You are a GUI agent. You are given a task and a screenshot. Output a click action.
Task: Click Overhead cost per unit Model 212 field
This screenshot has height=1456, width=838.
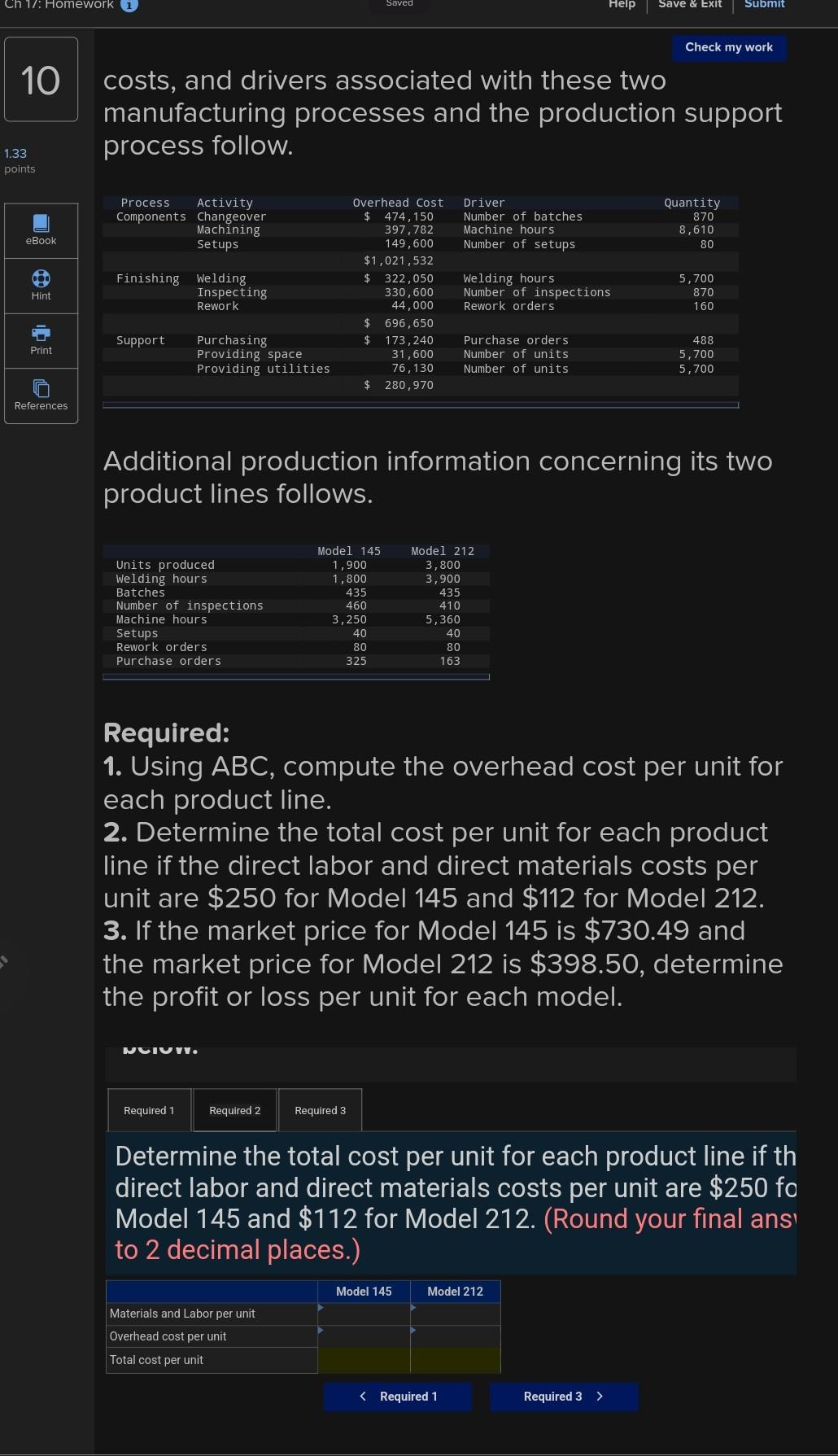tap(456, 1336)
